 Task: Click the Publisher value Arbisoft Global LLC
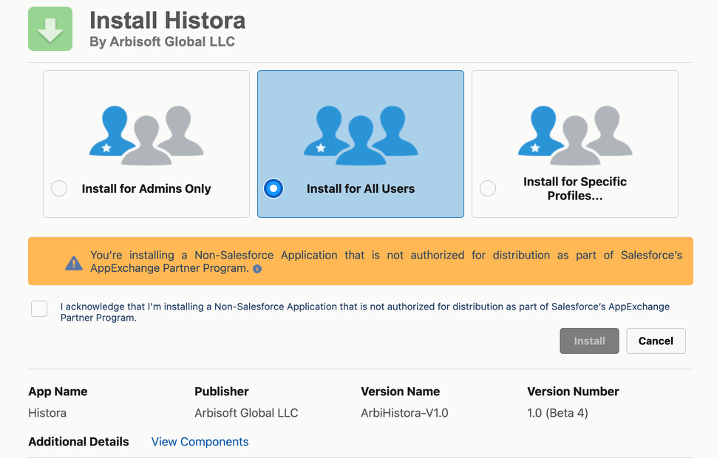[246, 413]
